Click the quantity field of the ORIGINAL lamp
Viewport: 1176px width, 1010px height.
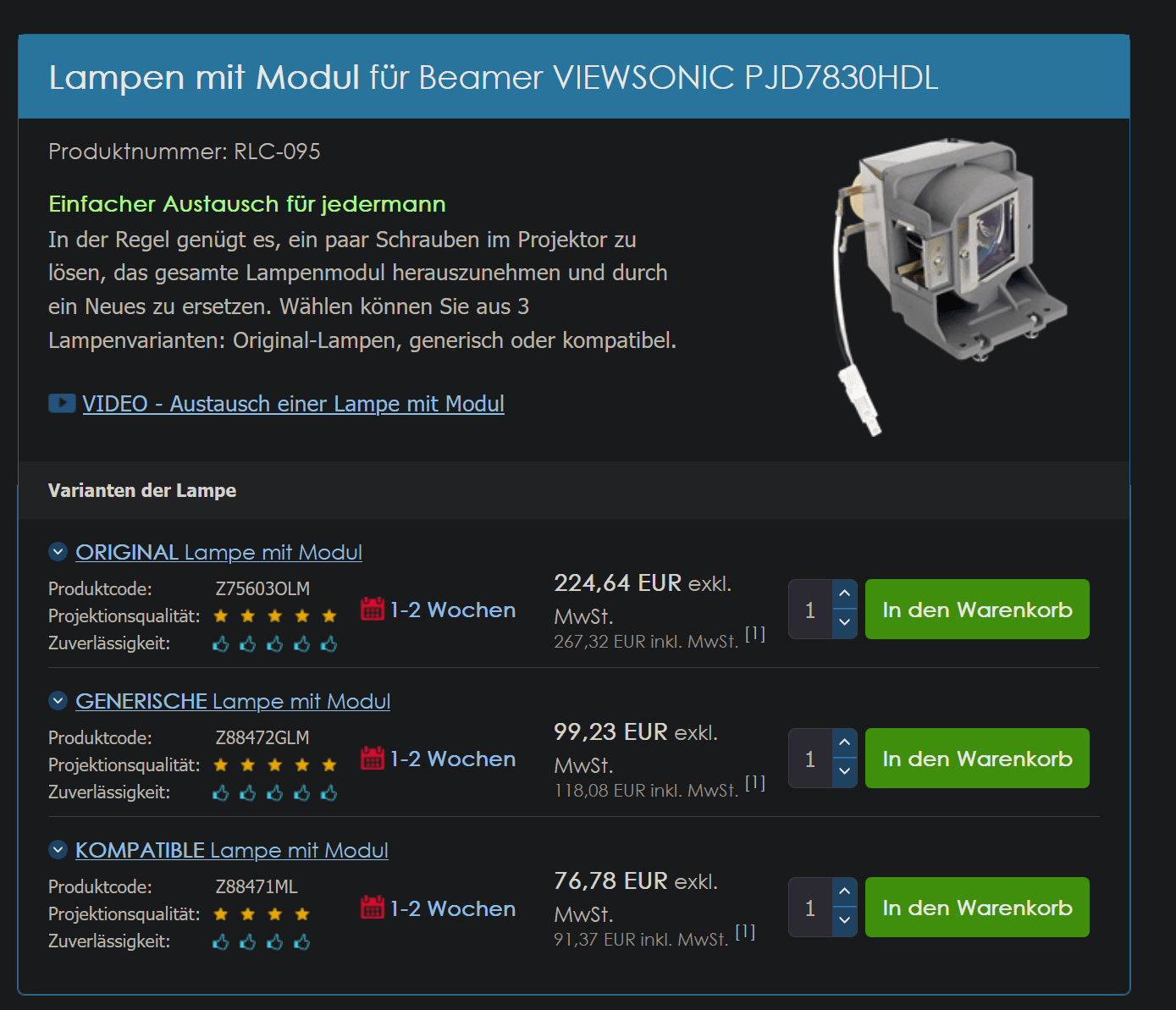pos(810,610)
